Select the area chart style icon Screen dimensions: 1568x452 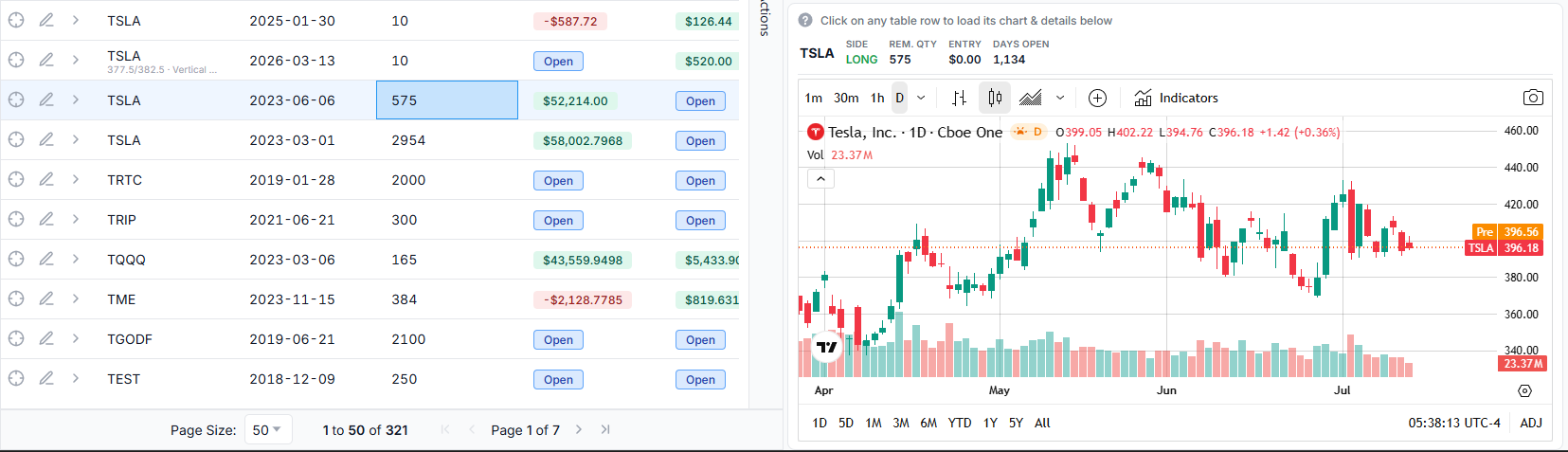tap(1031, 98)
